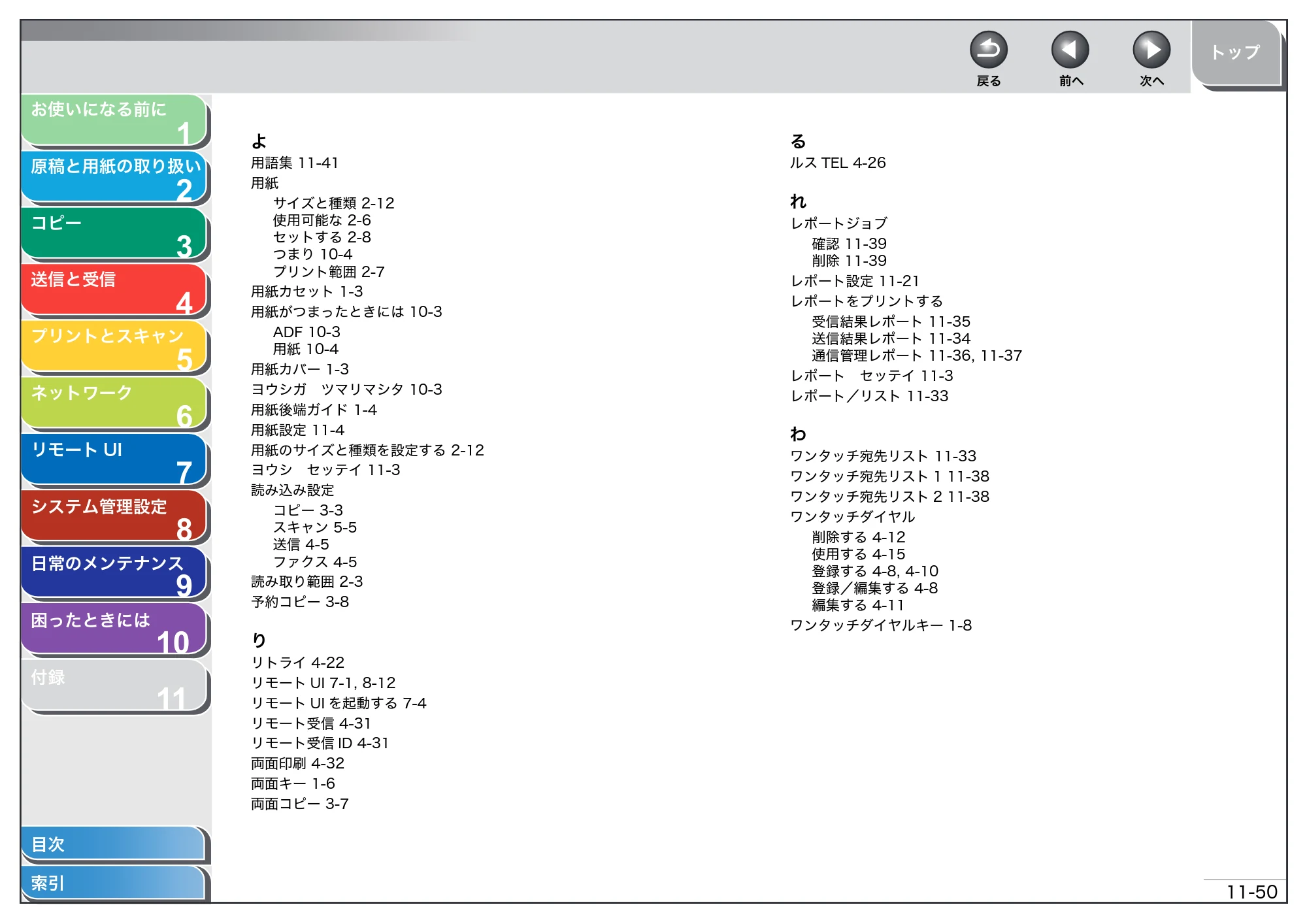
Task: Click entry 両面コピー 3-7
Action: pos(300,804)
